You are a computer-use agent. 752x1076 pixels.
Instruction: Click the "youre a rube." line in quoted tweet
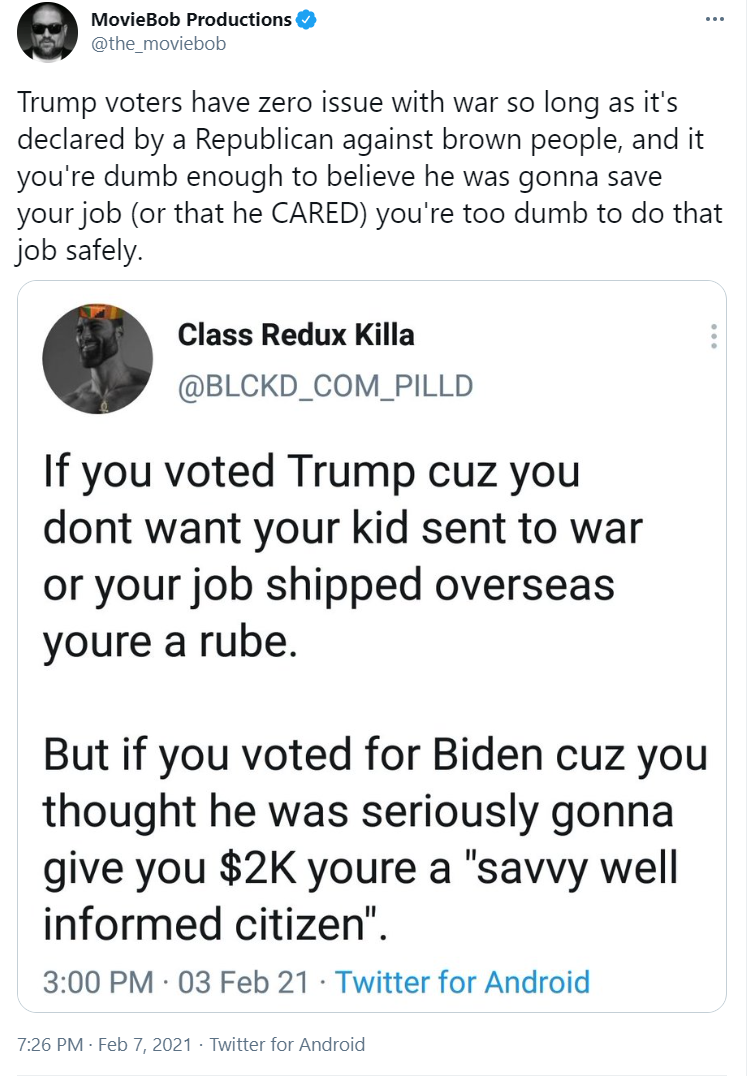click(x=170, y=642)
